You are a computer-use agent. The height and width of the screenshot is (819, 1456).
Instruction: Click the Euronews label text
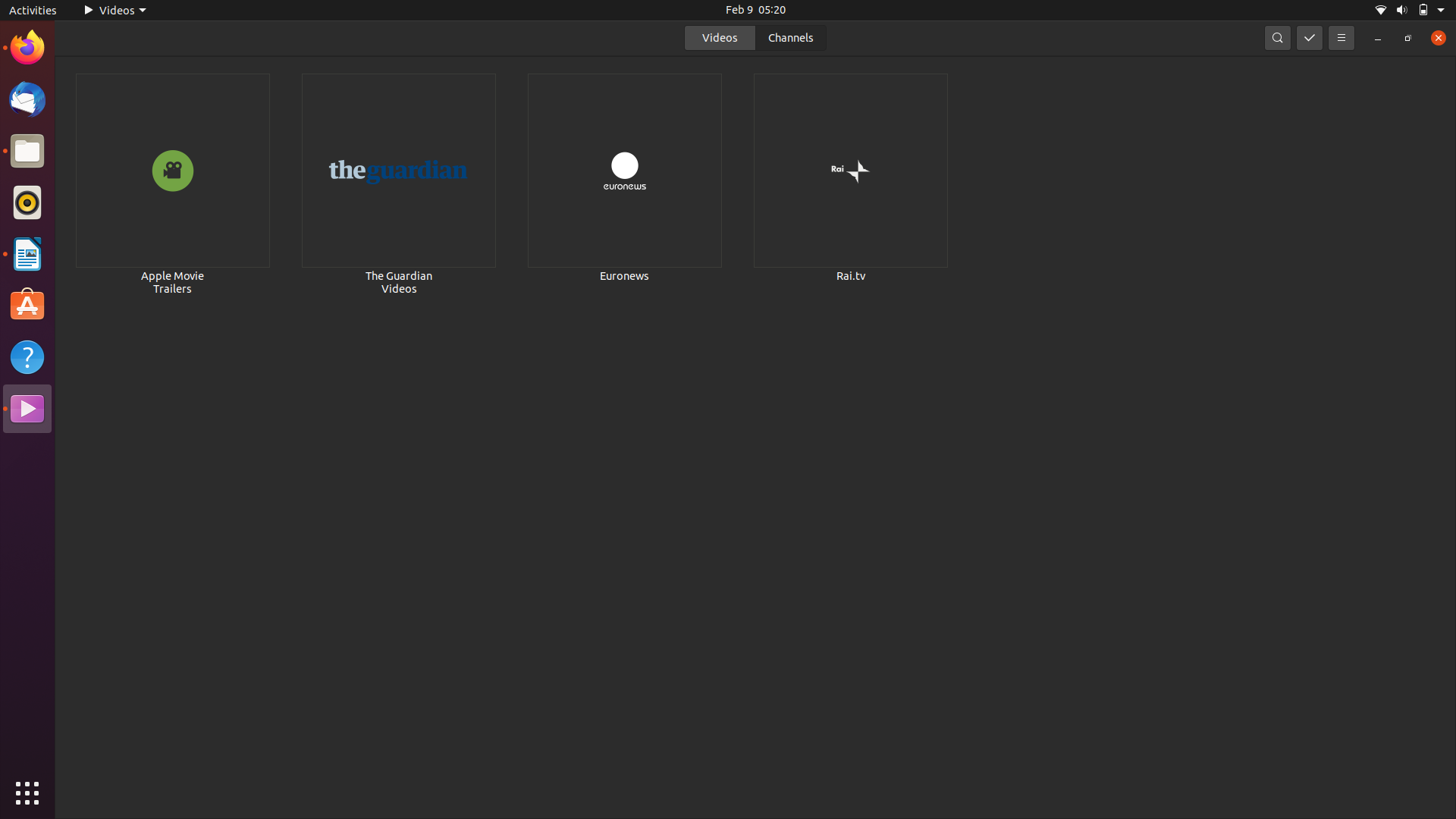tap(624, 276)
